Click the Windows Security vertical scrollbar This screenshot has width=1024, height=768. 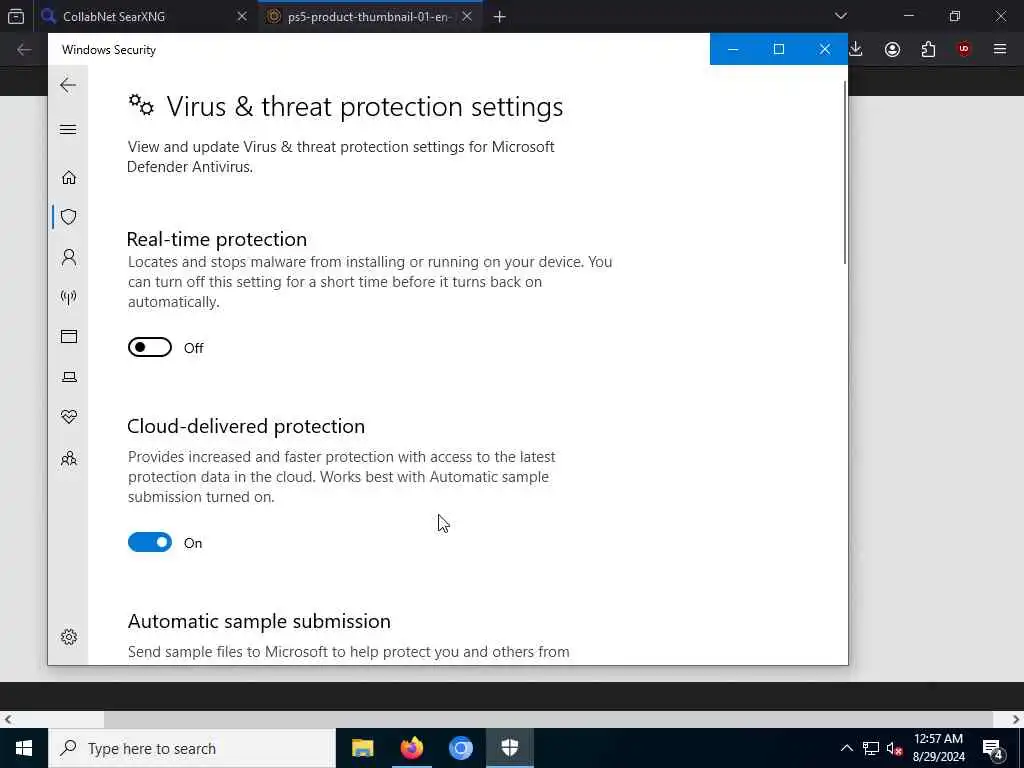[845, 173]
